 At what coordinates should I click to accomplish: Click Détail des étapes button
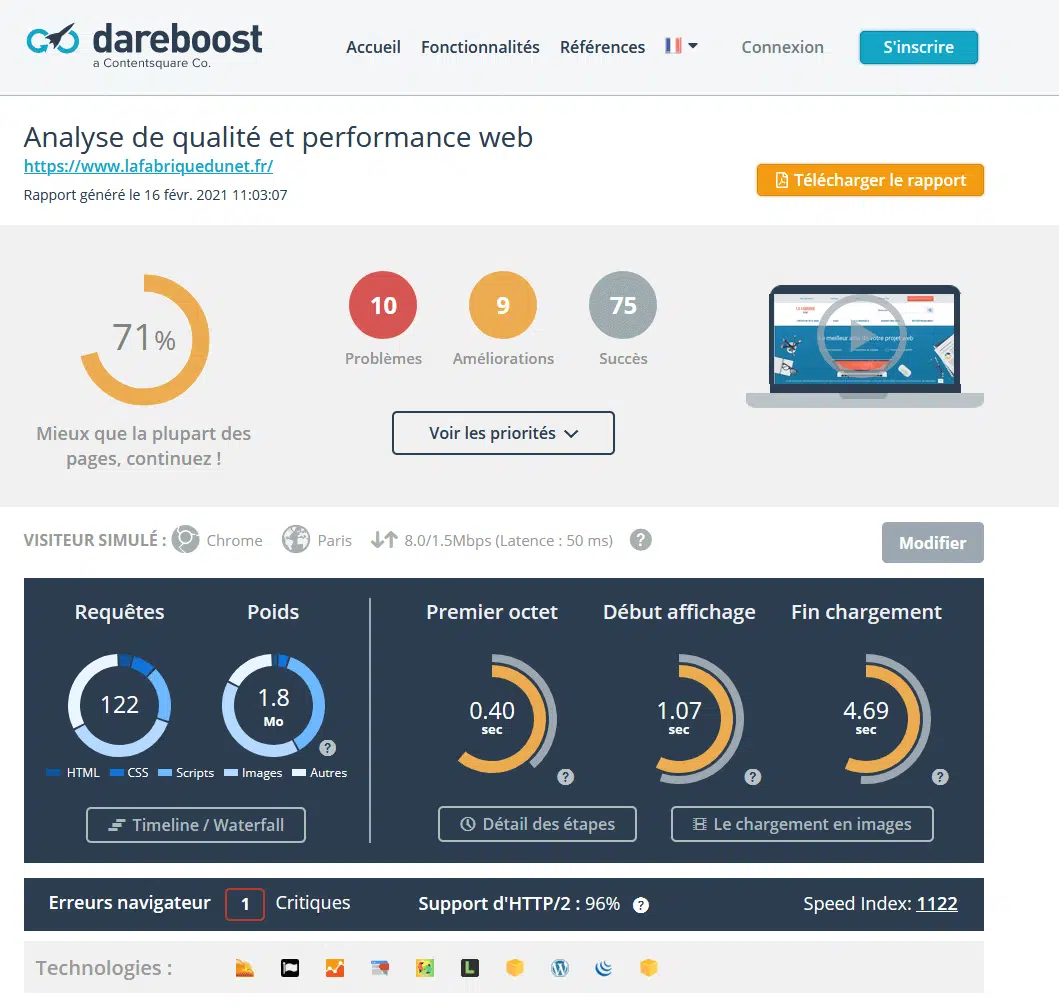[x=538, y=824]
